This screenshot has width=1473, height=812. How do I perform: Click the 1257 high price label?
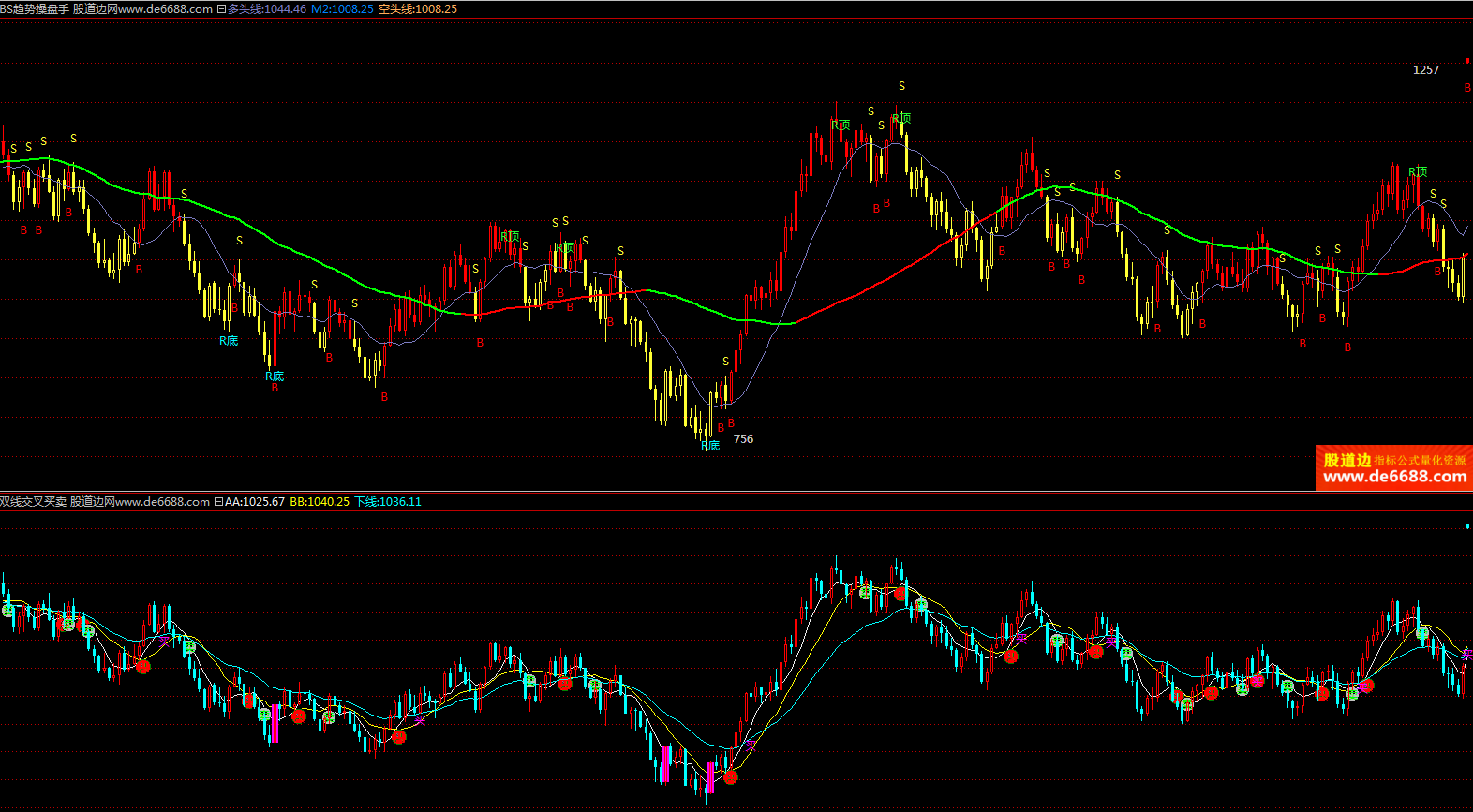[1425, 70]
